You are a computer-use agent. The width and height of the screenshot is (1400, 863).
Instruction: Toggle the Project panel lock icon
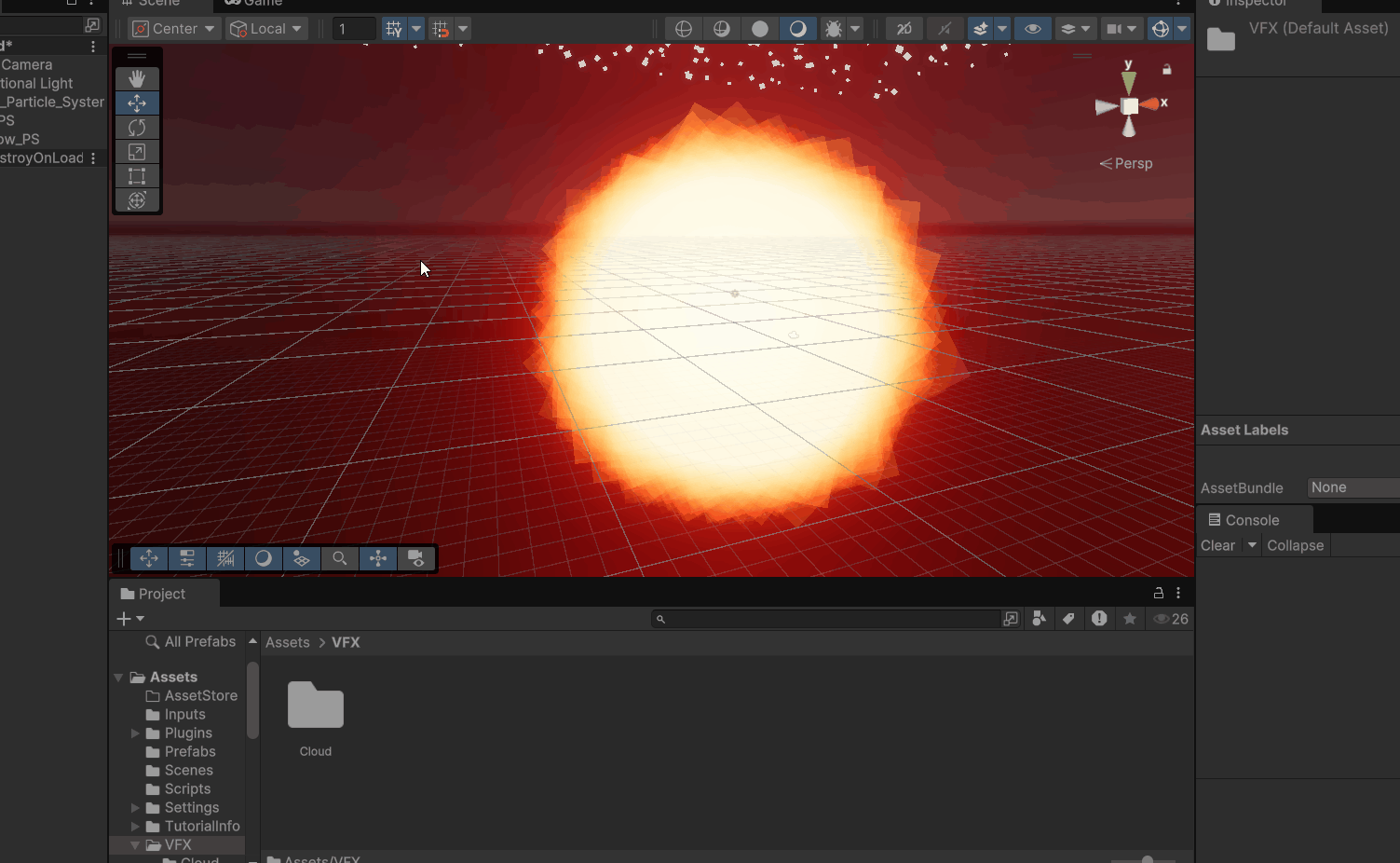tap(1159, 594)
